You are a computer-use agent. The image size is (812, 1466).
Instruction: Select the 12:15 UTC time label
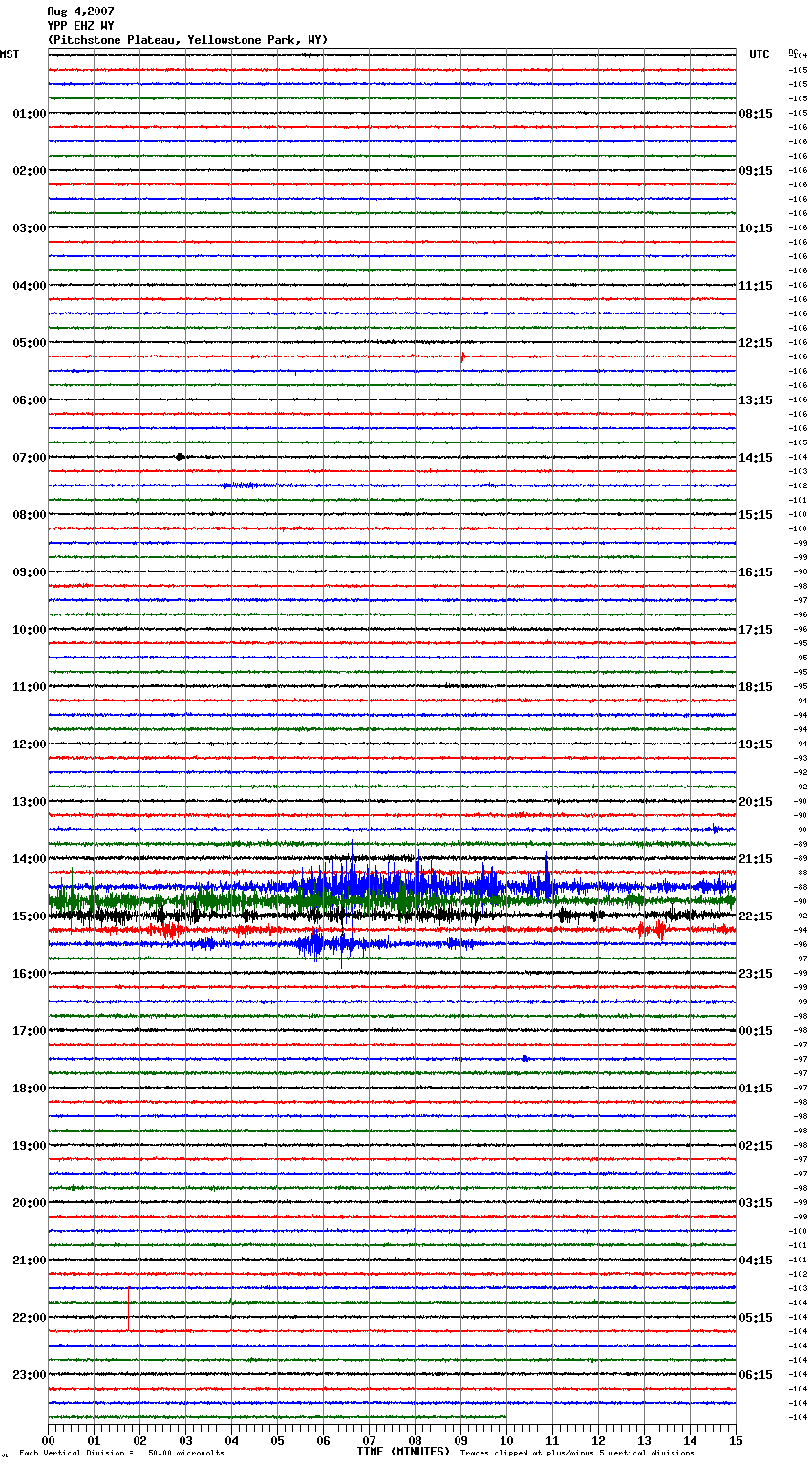756,343
